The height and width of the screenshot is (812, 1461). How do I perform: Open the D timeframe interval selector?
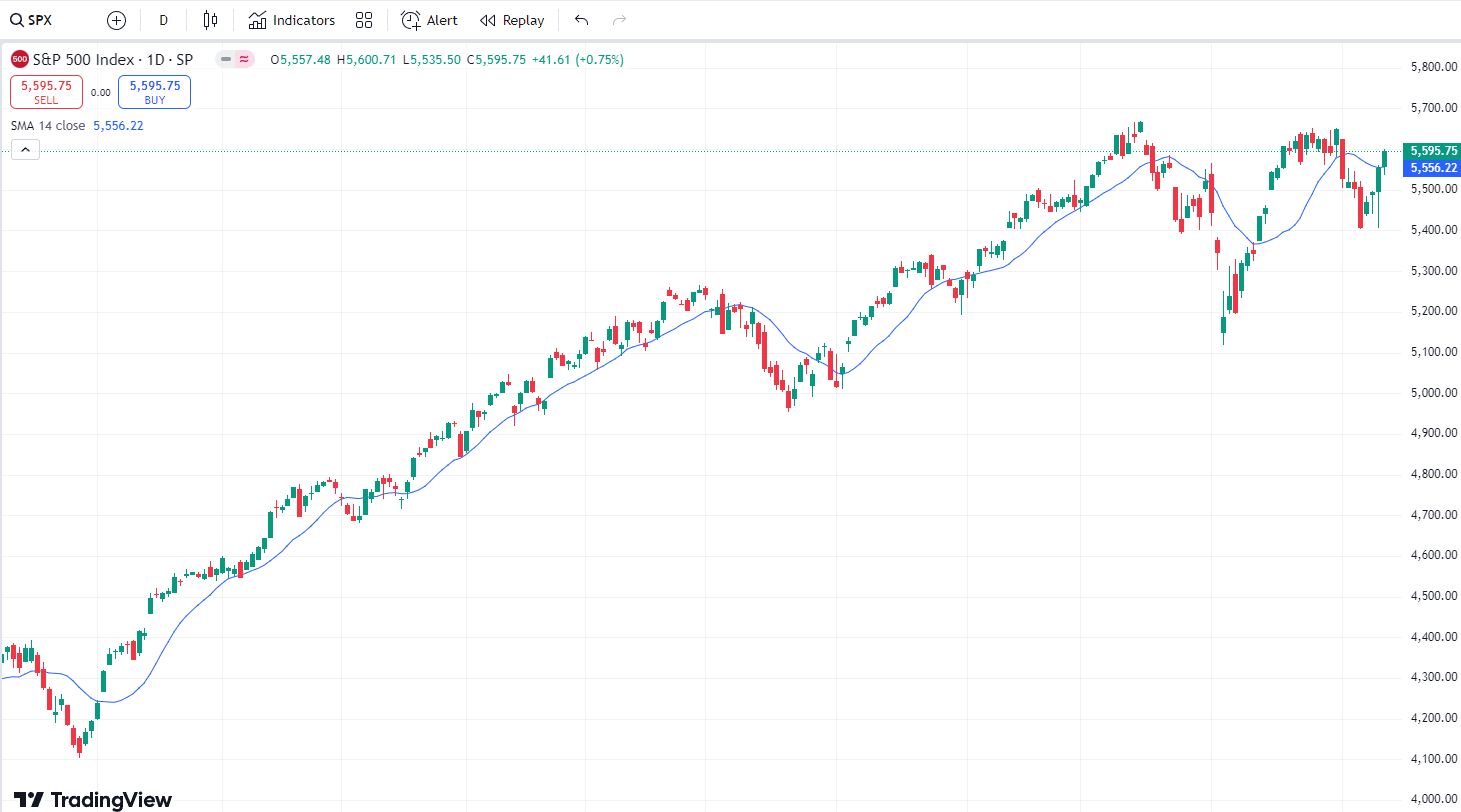coord(164,20)
